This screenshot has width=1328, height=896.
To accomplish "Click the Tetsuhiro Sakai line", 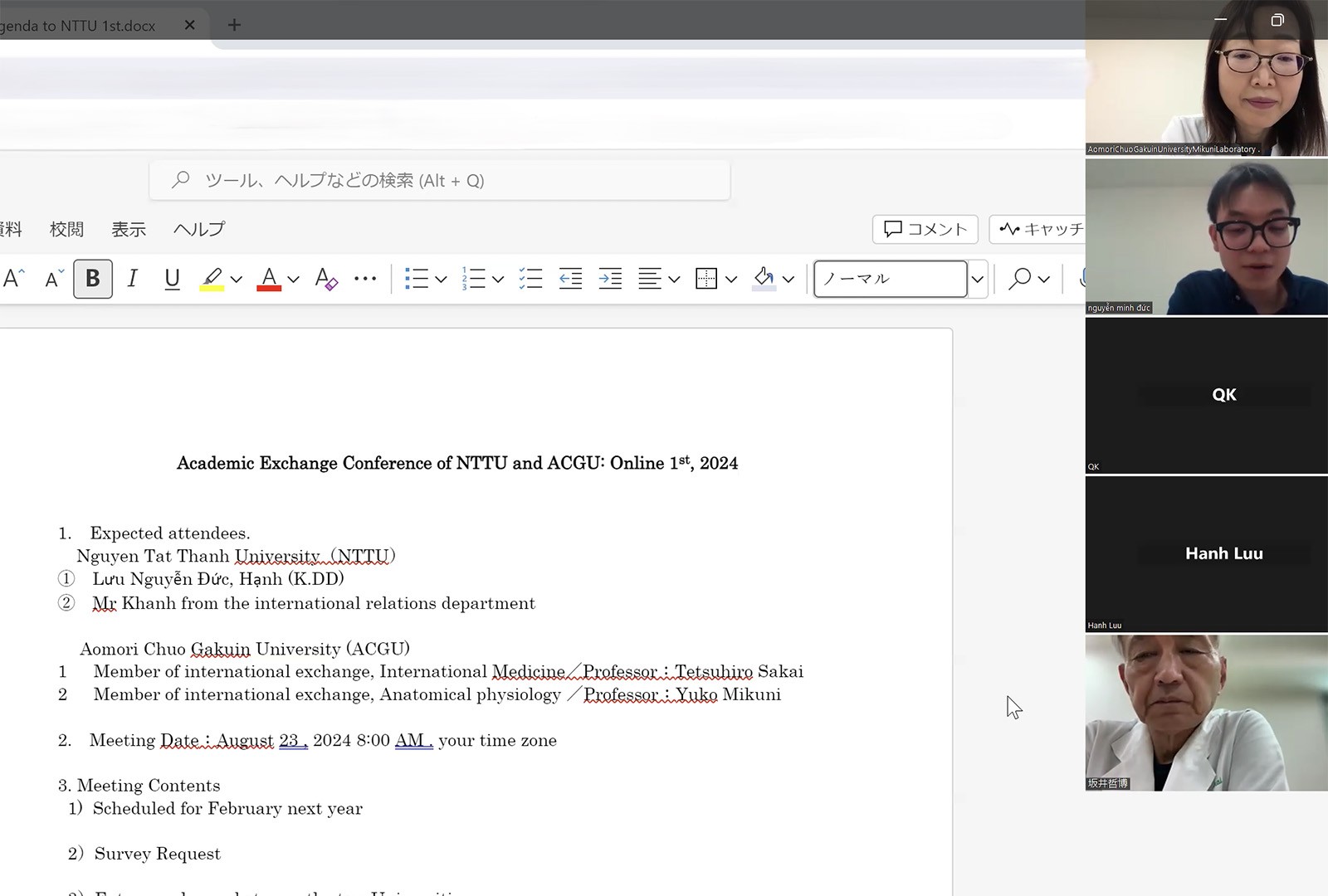I will [448, 671].
